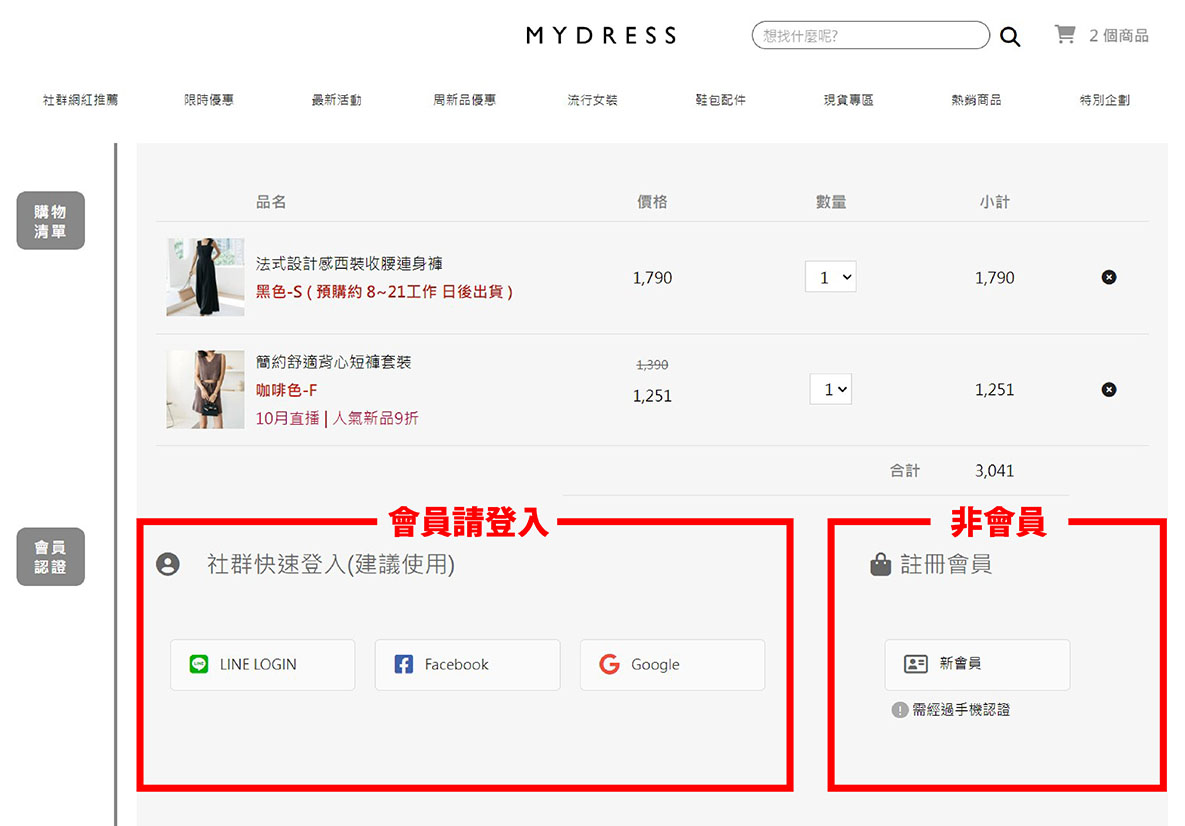
Task: Log in with LINE LOGIN button
Action: 262,665
